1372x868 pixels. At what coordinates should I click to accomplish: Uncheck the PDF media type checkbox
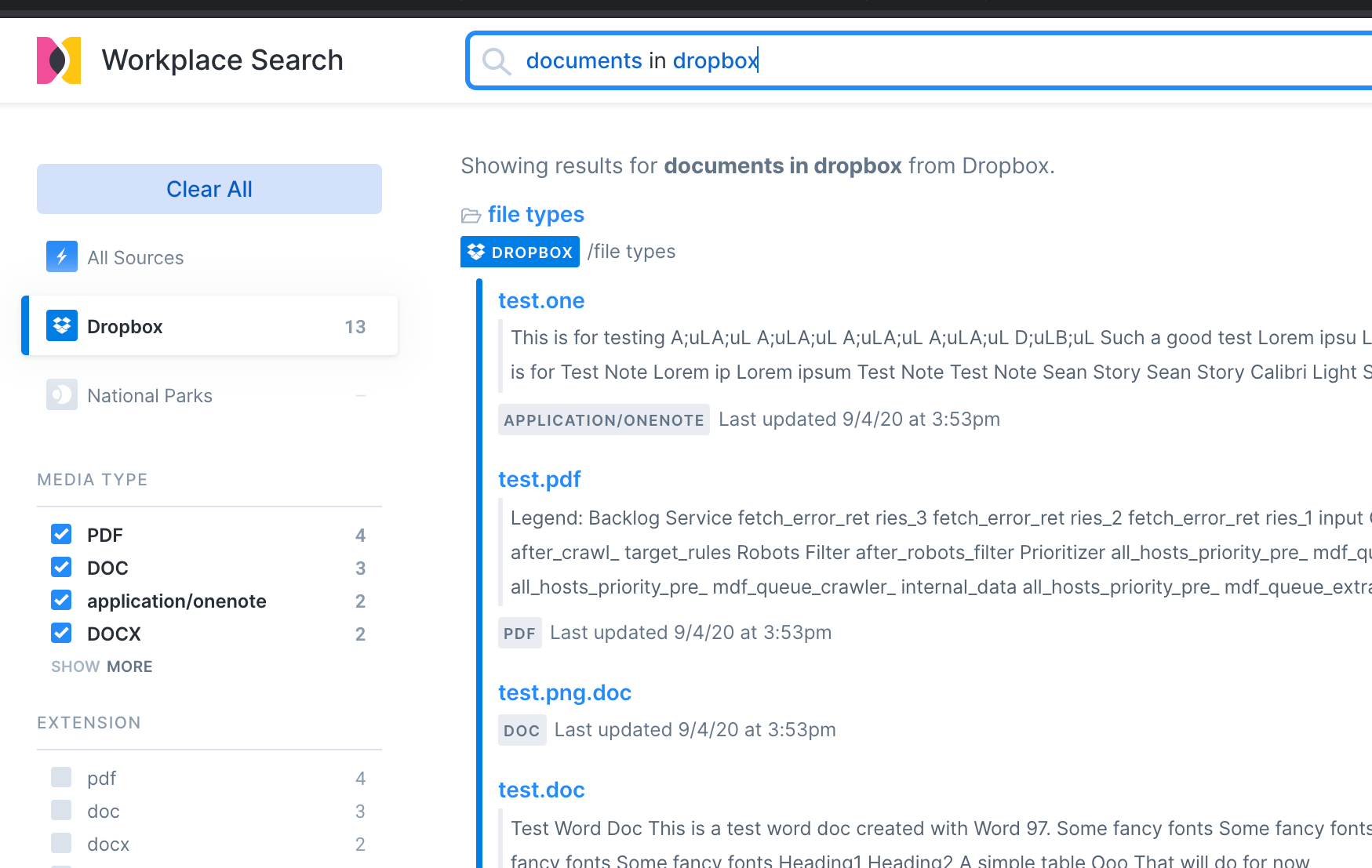61,535
